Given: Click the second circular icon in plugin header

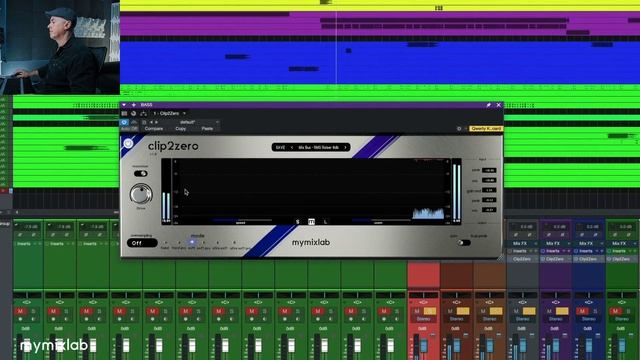Looking at the screenshot, I should tap(133, 113).
